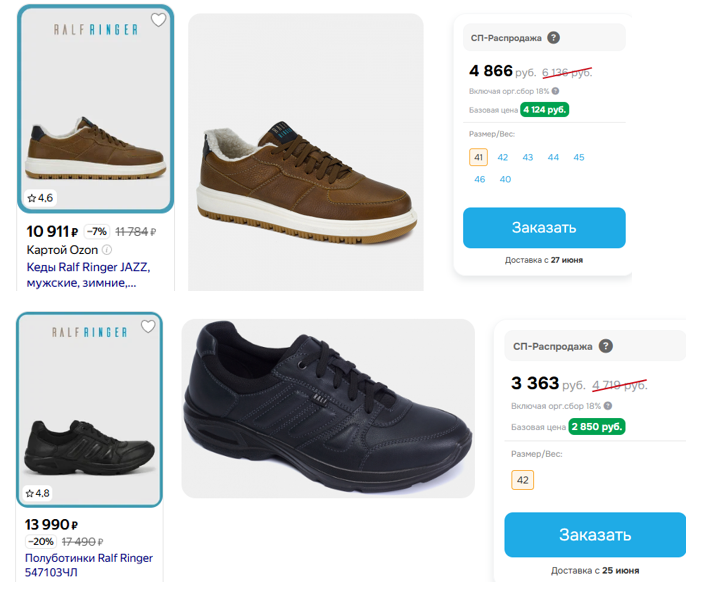The height and width of the screenshot is (599, 715).
Task: Select size 42 for black shoes
Action: click(x=523, y=480)
